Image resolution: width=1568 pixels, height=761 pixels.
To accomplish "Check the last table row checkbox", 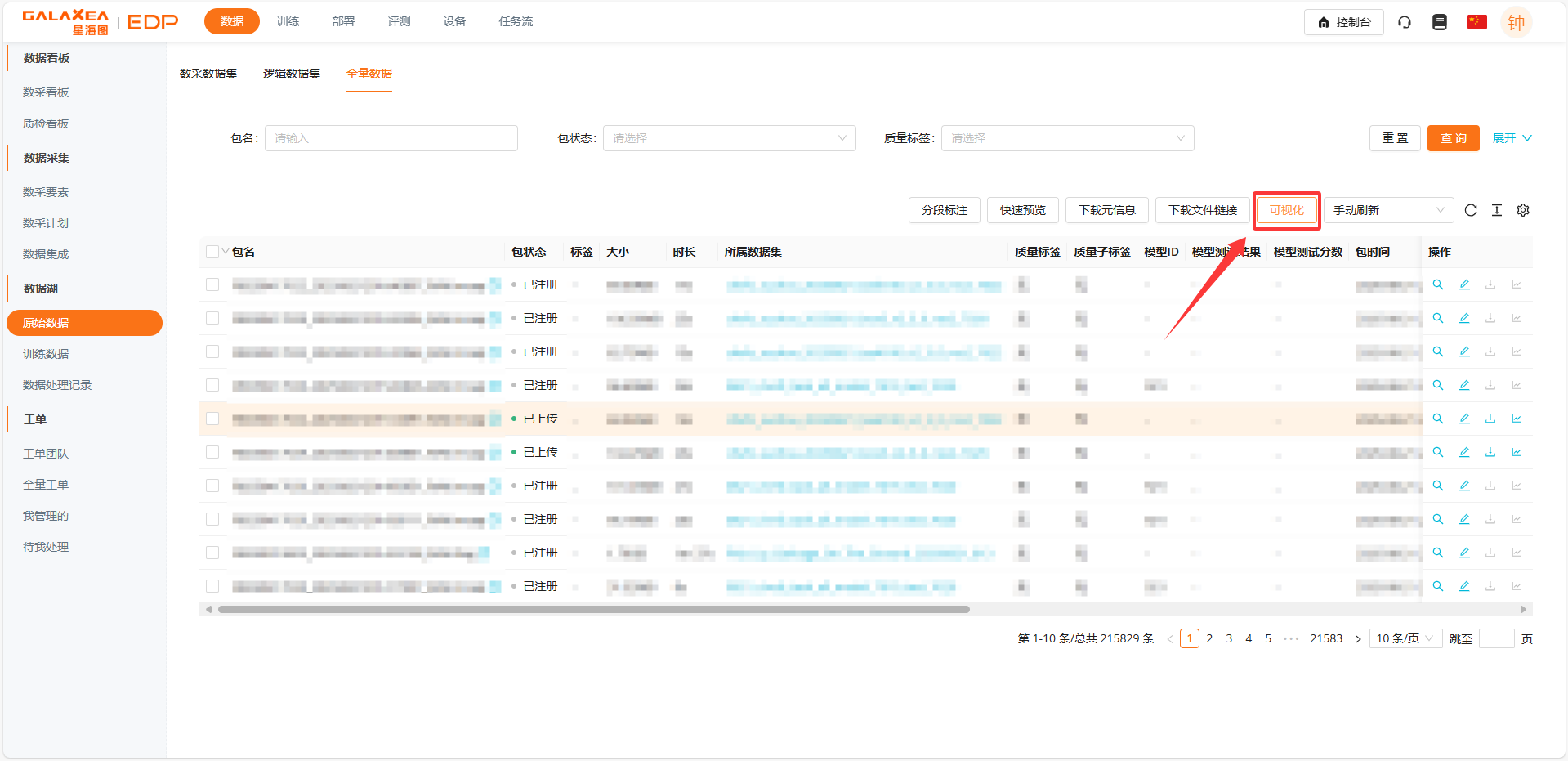I will coord(212,586).
